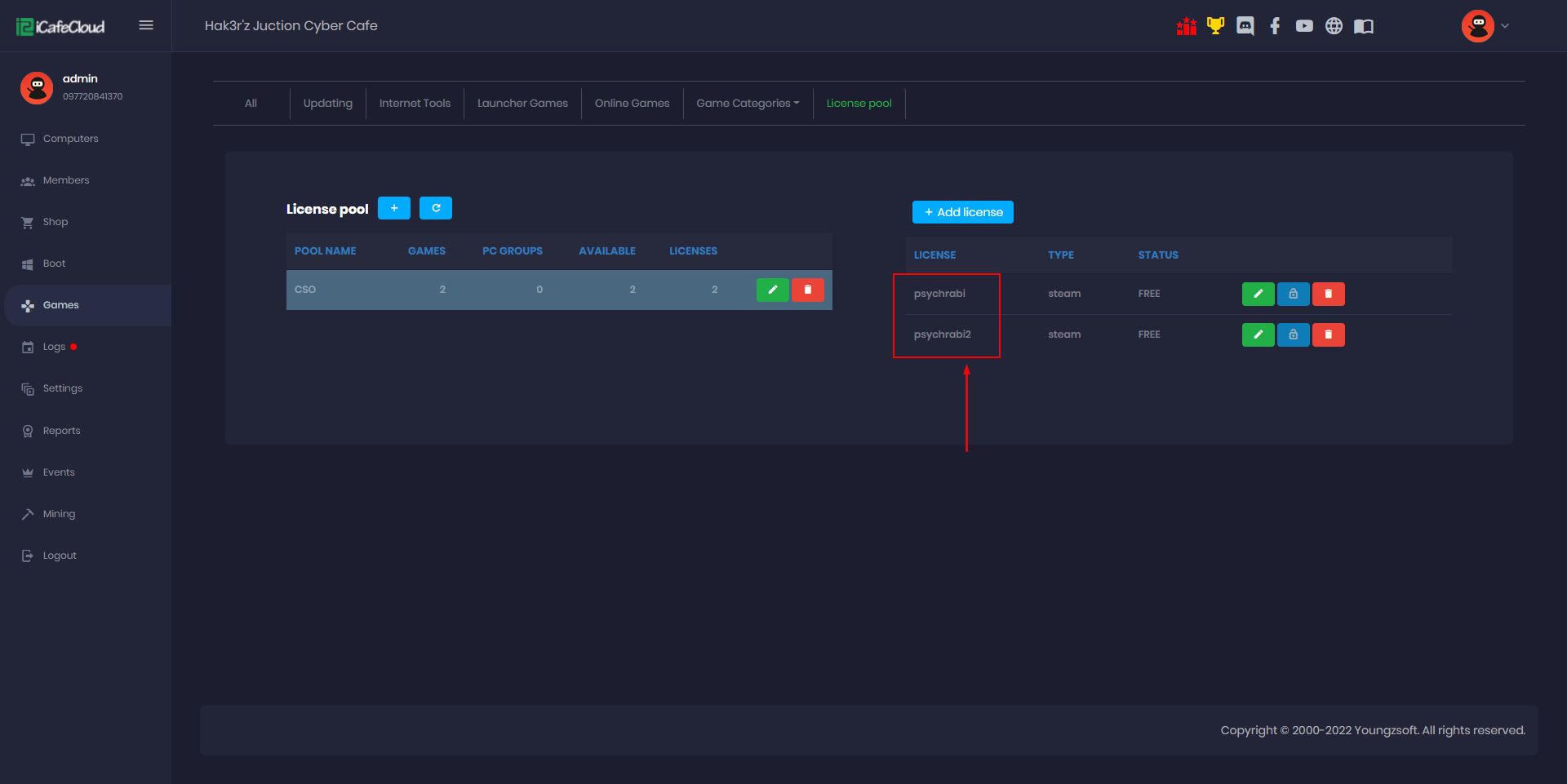Expand the user account dropdown arrow
Viewport: 1567px width, 784px height.
[x=1506, y=26]
